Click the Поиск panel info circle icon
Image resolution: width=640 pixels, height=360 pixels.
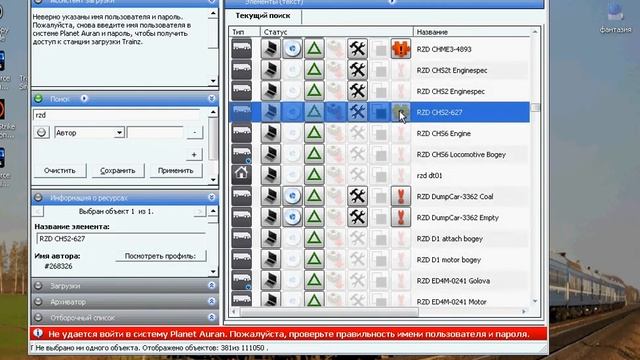tap(84, 98)
